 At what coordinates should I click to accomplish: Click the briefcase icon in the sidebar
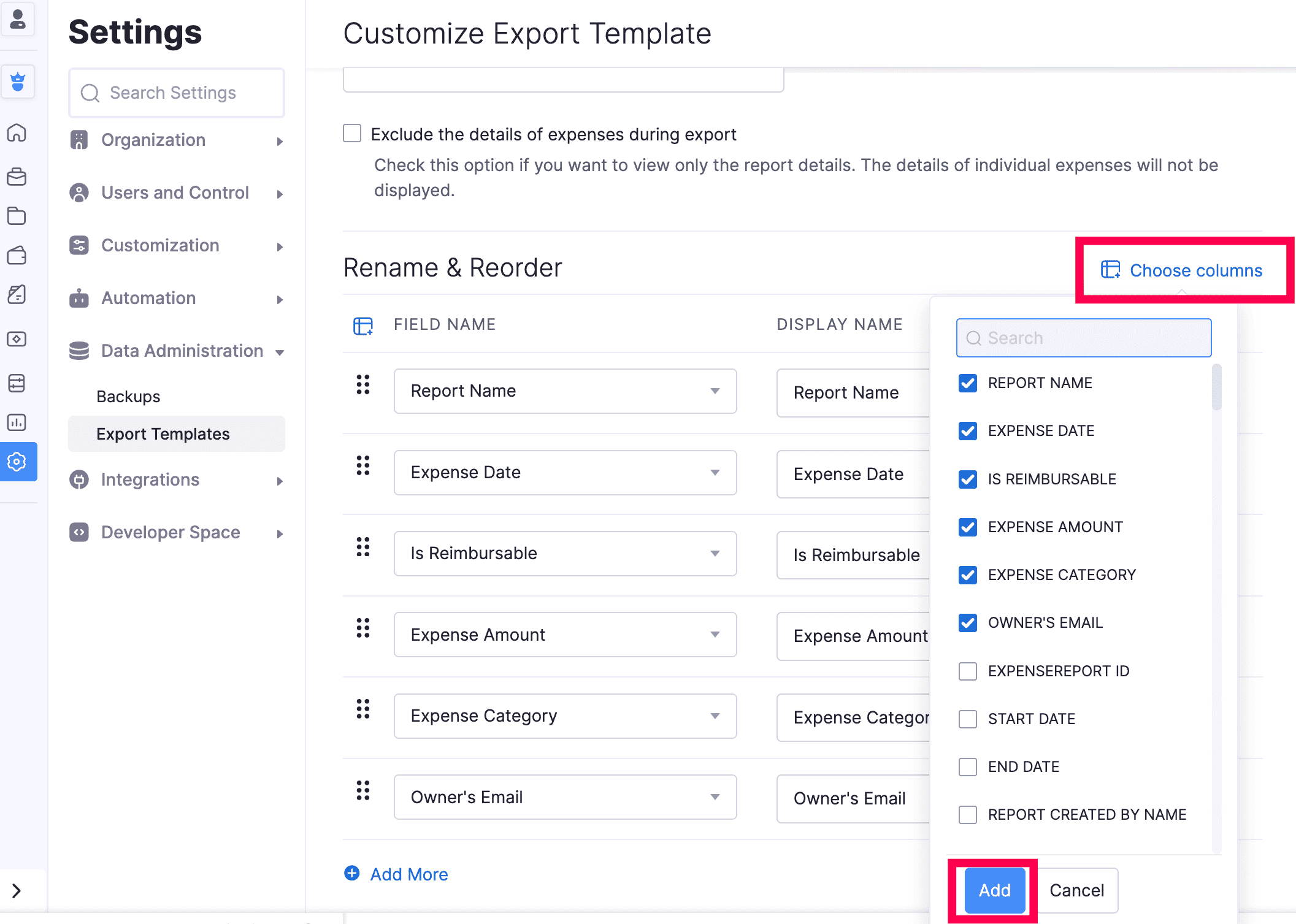click(x=18, y=177)
